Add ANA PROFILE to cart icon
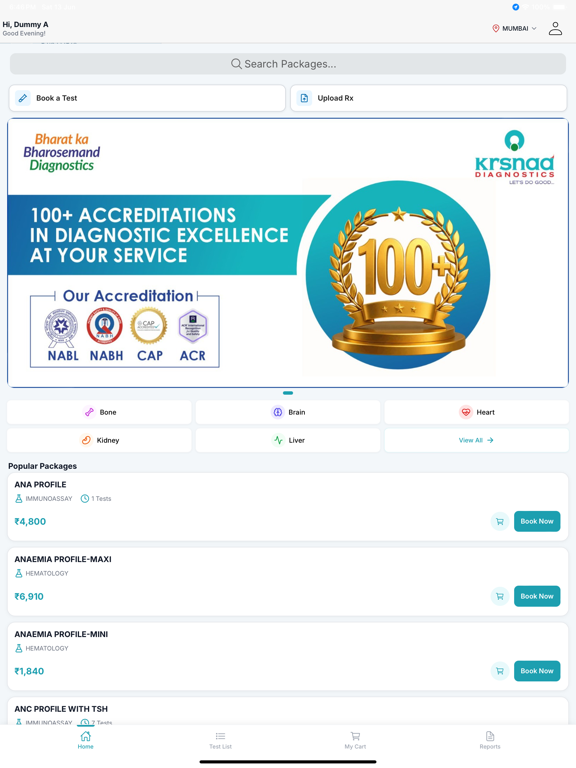Image resolution: width=576 pixels, height=768 pixels. [500, 522]
